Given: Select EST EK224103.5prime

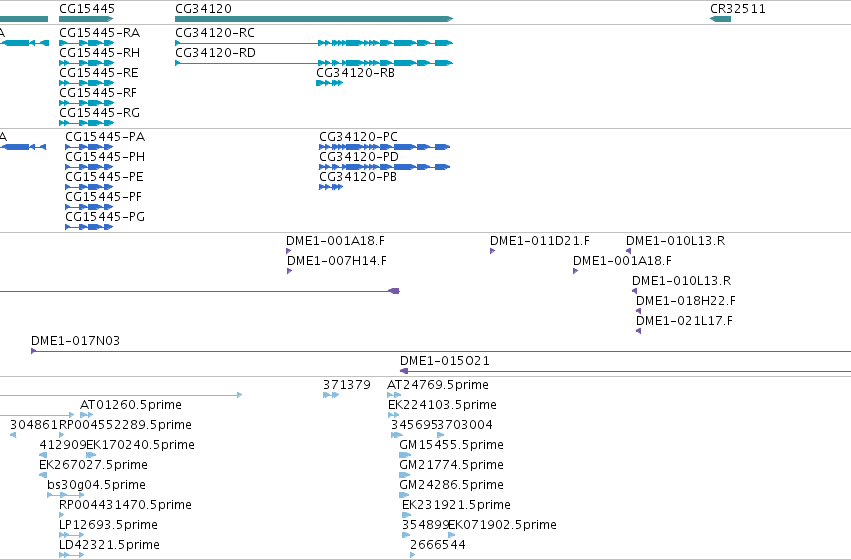Looking at the screenshot, I should point(393,416).
